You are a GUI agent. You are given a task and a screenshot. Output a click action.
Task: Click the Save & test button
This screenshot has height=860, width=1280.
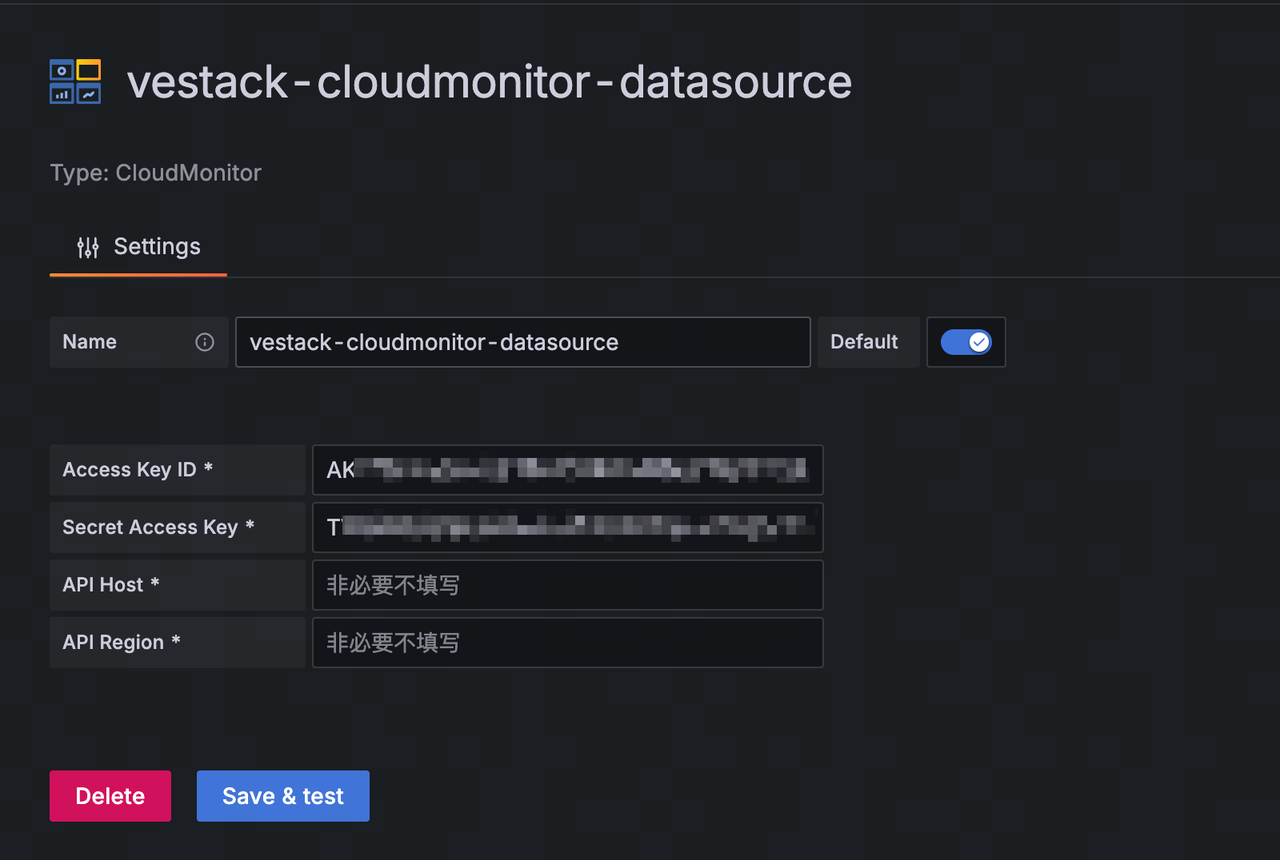point(283,796)
